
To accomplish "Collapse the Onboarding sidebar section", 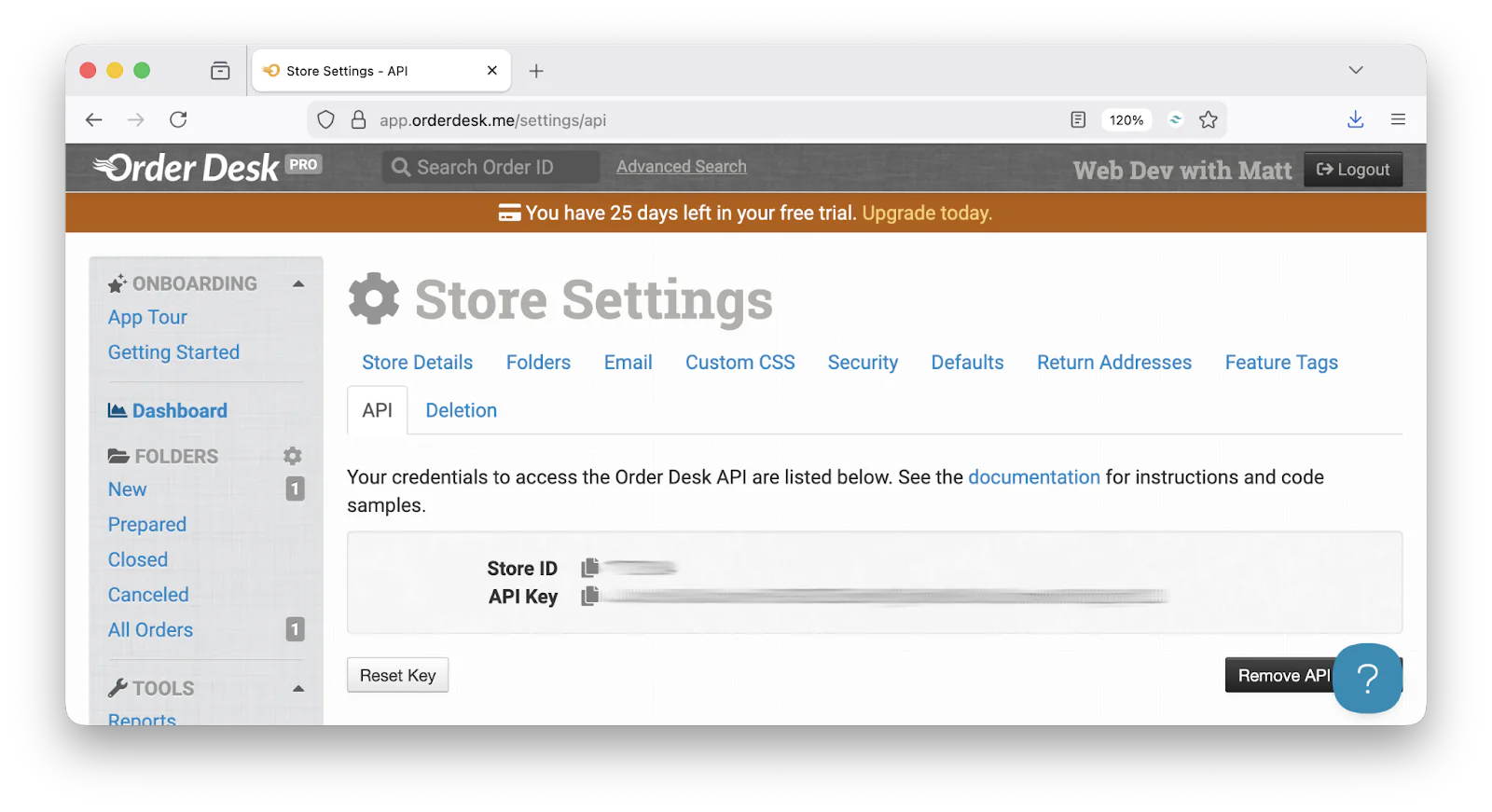I will tap(298, 283).
